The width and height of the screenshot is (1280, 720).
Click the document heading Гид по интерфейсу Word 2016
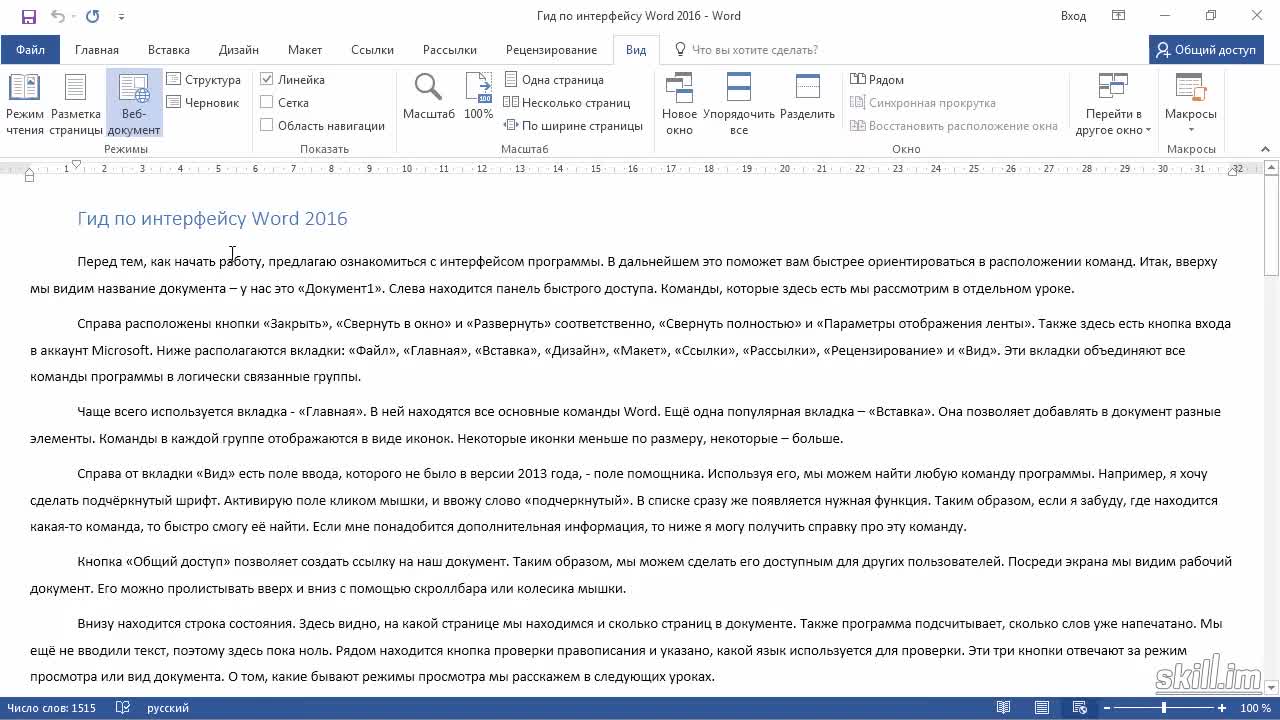pos(212,218)
